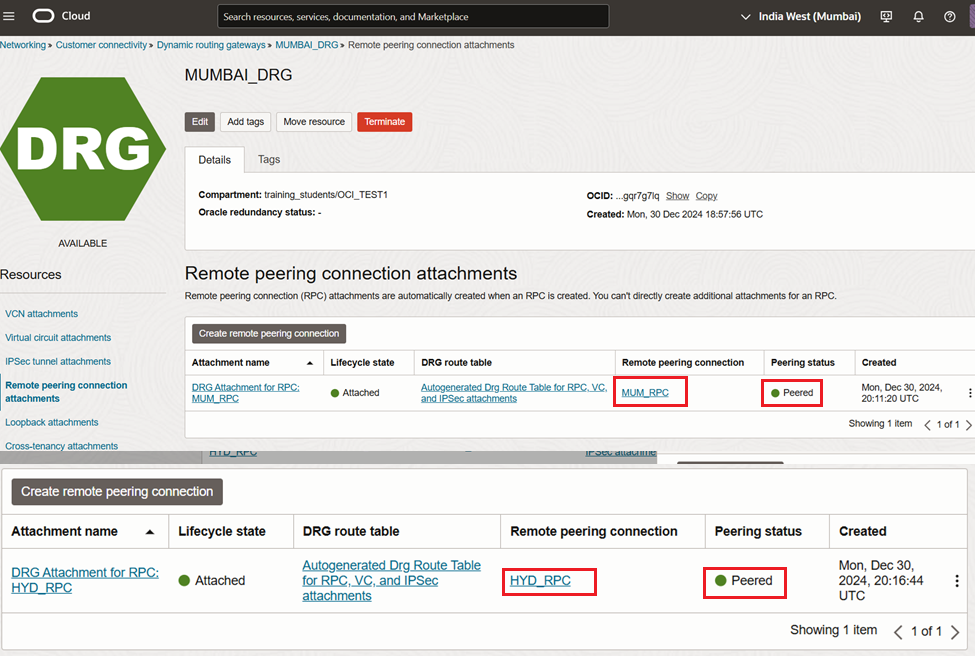The height and width of the screenshot is (658, 975).
Task: Click Copy next to the OCID
Action: (x=706, y=196)
